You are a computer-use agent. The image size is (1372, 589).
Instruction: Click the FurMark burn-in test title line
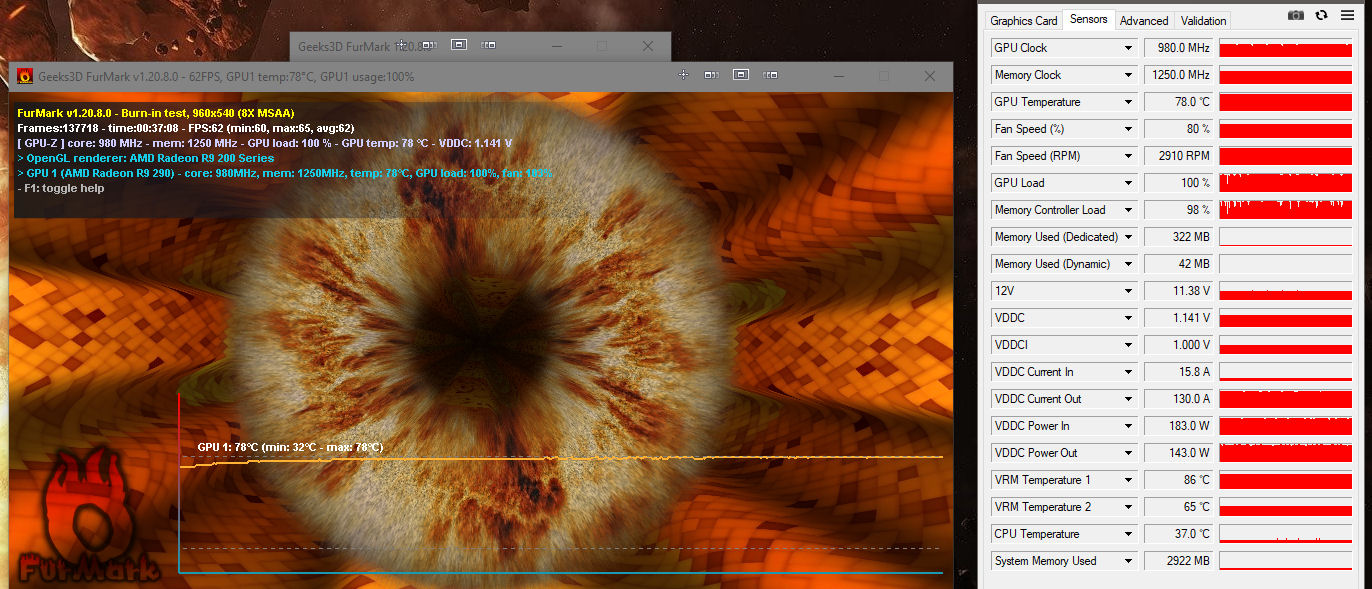[156, 113]
